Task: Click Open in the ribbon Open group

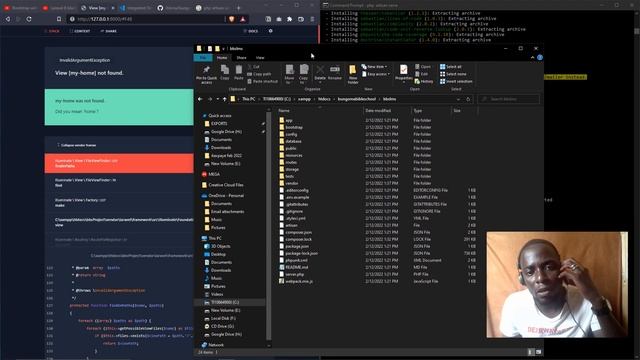Action: (x=423, y=67)
